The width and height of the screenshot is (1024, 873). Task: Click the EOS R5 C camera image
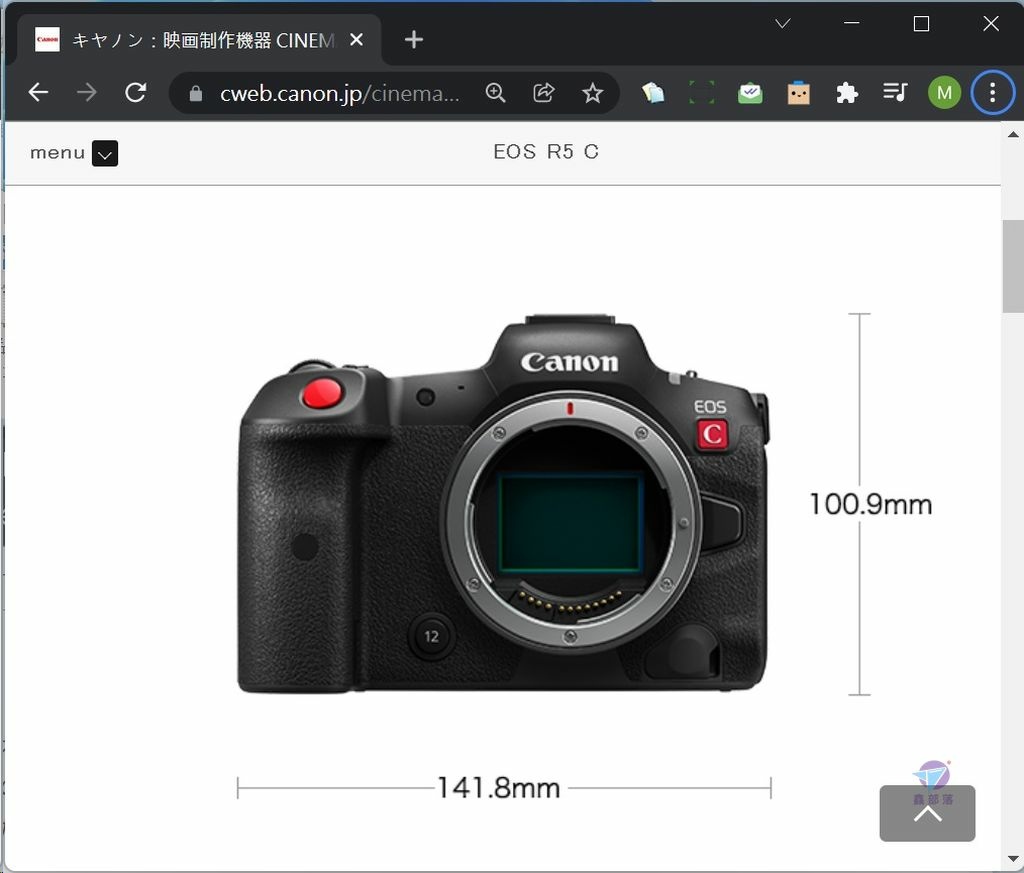pyautogui.click(x=504, y=503)
